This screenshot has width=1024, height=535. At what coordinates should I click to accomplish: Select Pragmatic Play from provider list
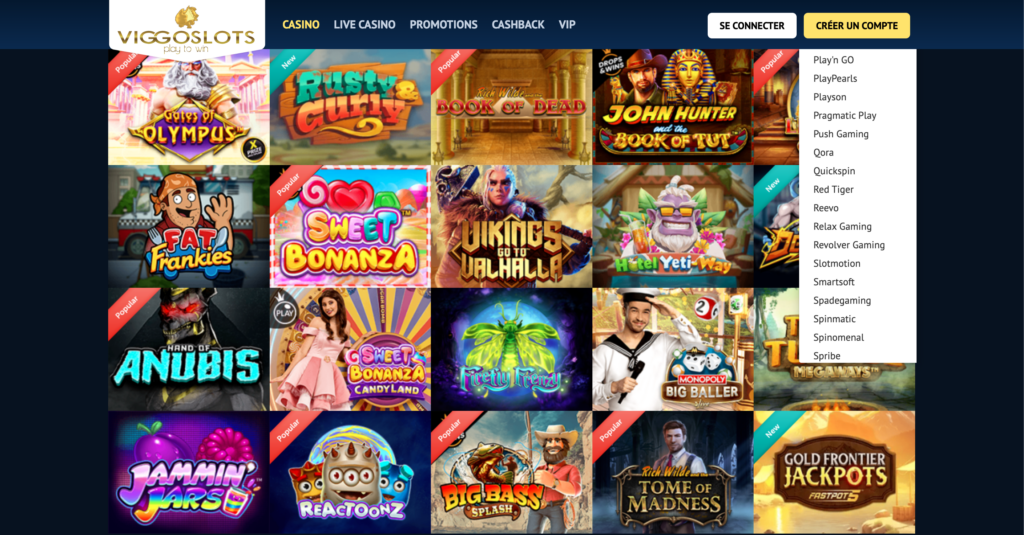point(844,116)
